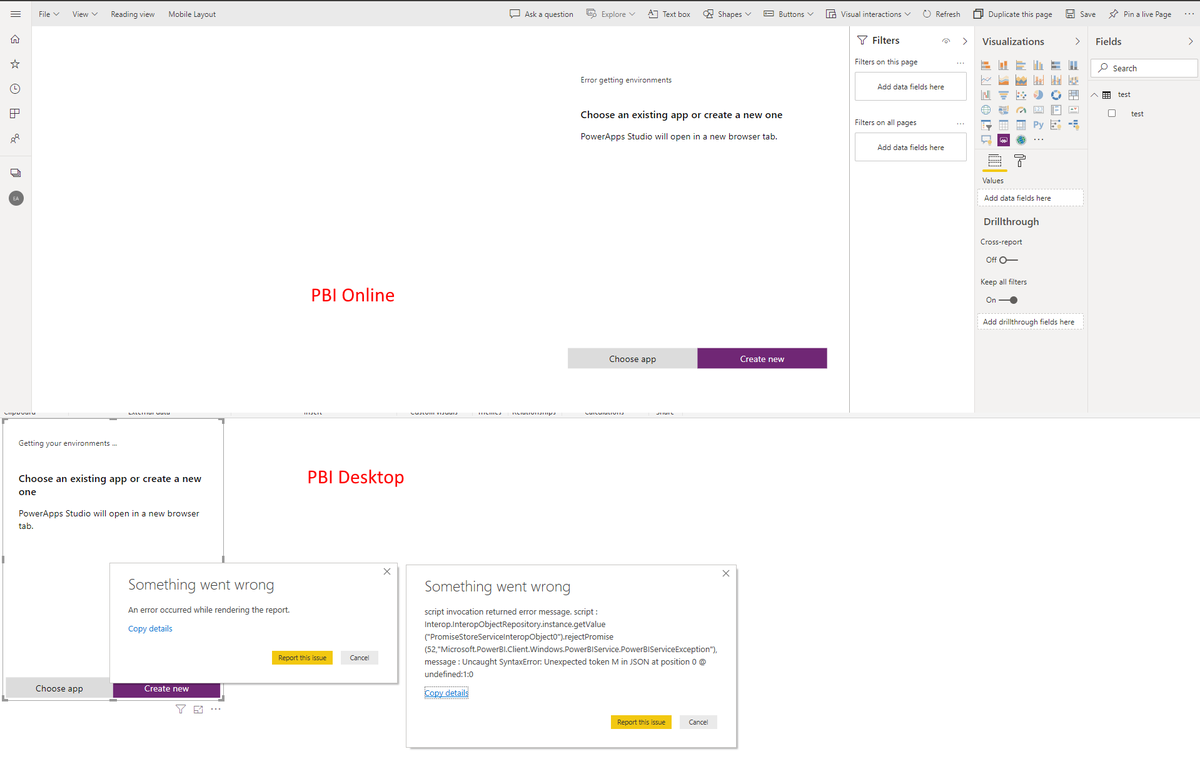
Task: Open Mobile Layout
Action: tap(192, 14)
